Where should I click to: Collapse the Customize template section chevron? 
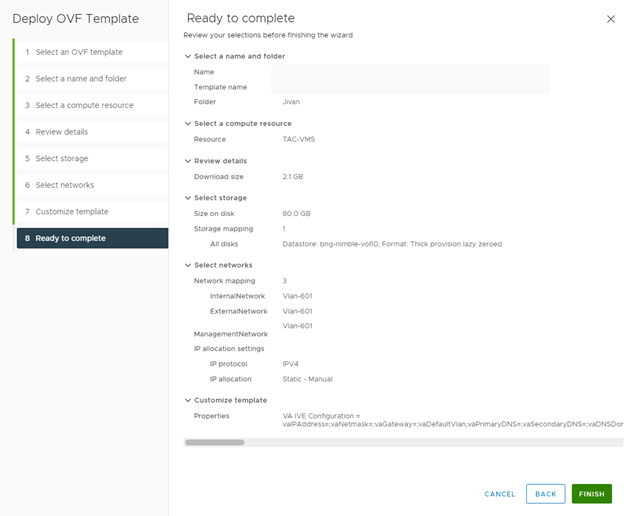pyautogui.click(x=188, y=401)
